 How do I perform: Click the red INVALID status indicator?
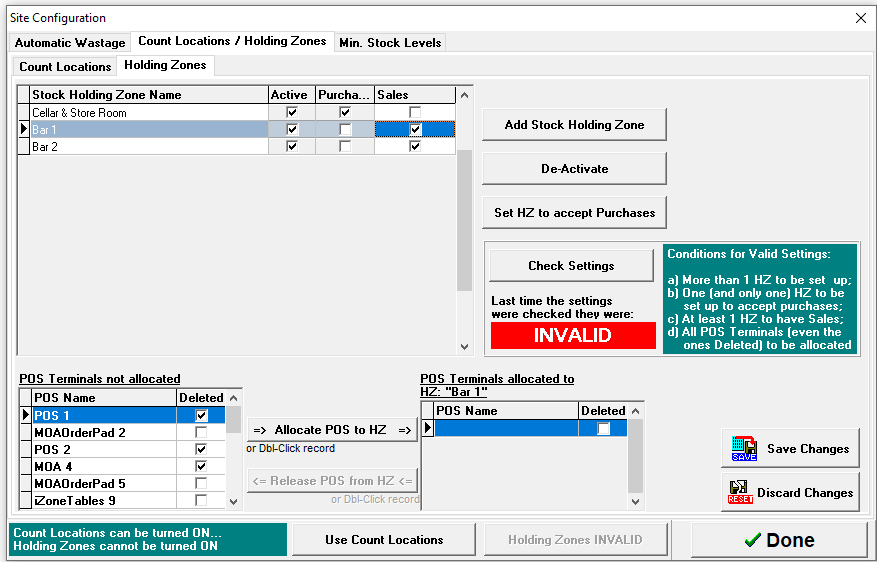[572, 336]
